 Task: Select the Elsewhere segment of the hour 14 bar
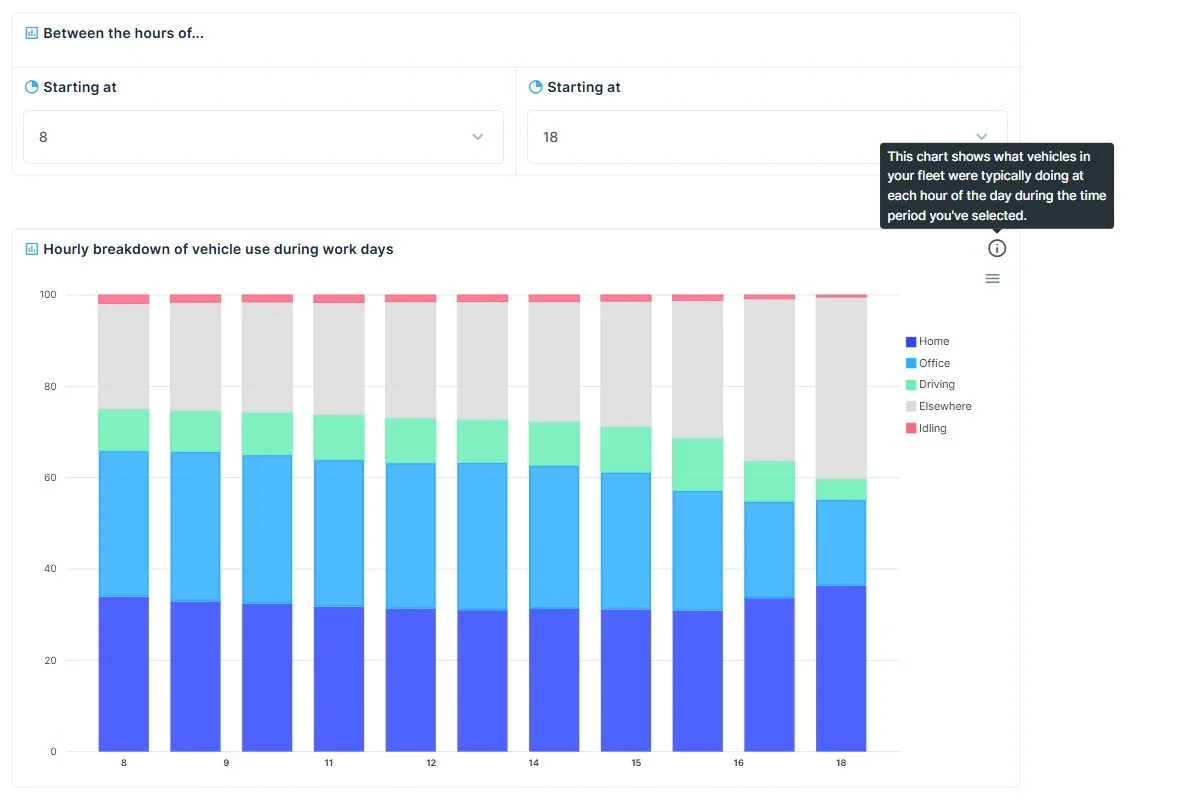[x=554, y=362]
